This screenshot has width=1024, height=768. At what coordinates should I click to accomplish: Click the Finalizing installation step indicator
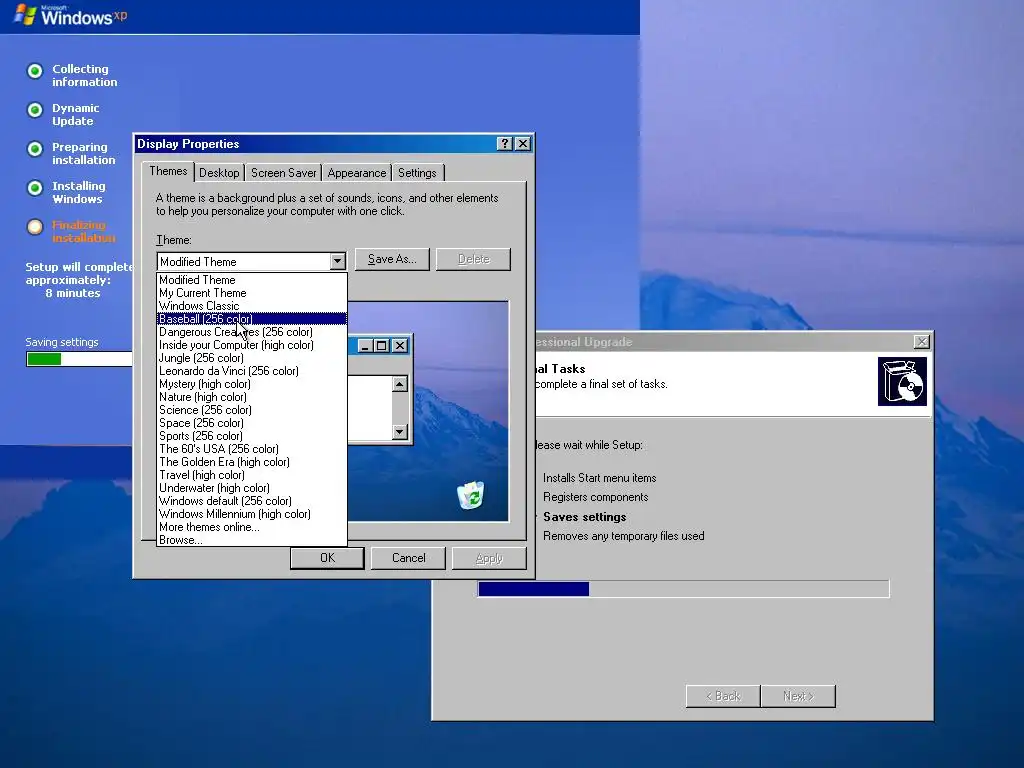tap(35, 227)
